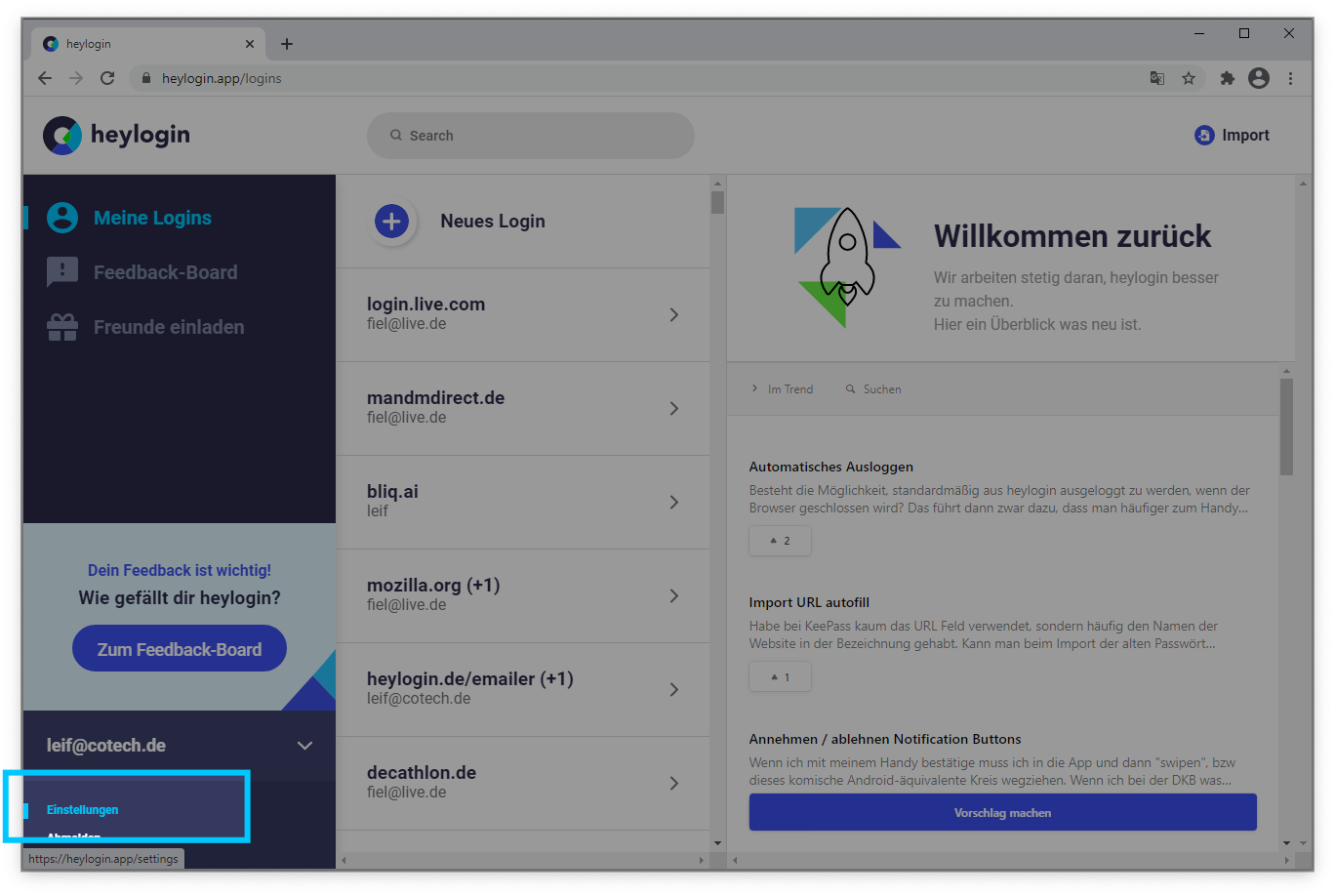
Task: Open a new browser tab
Action: tap(287, 44)
